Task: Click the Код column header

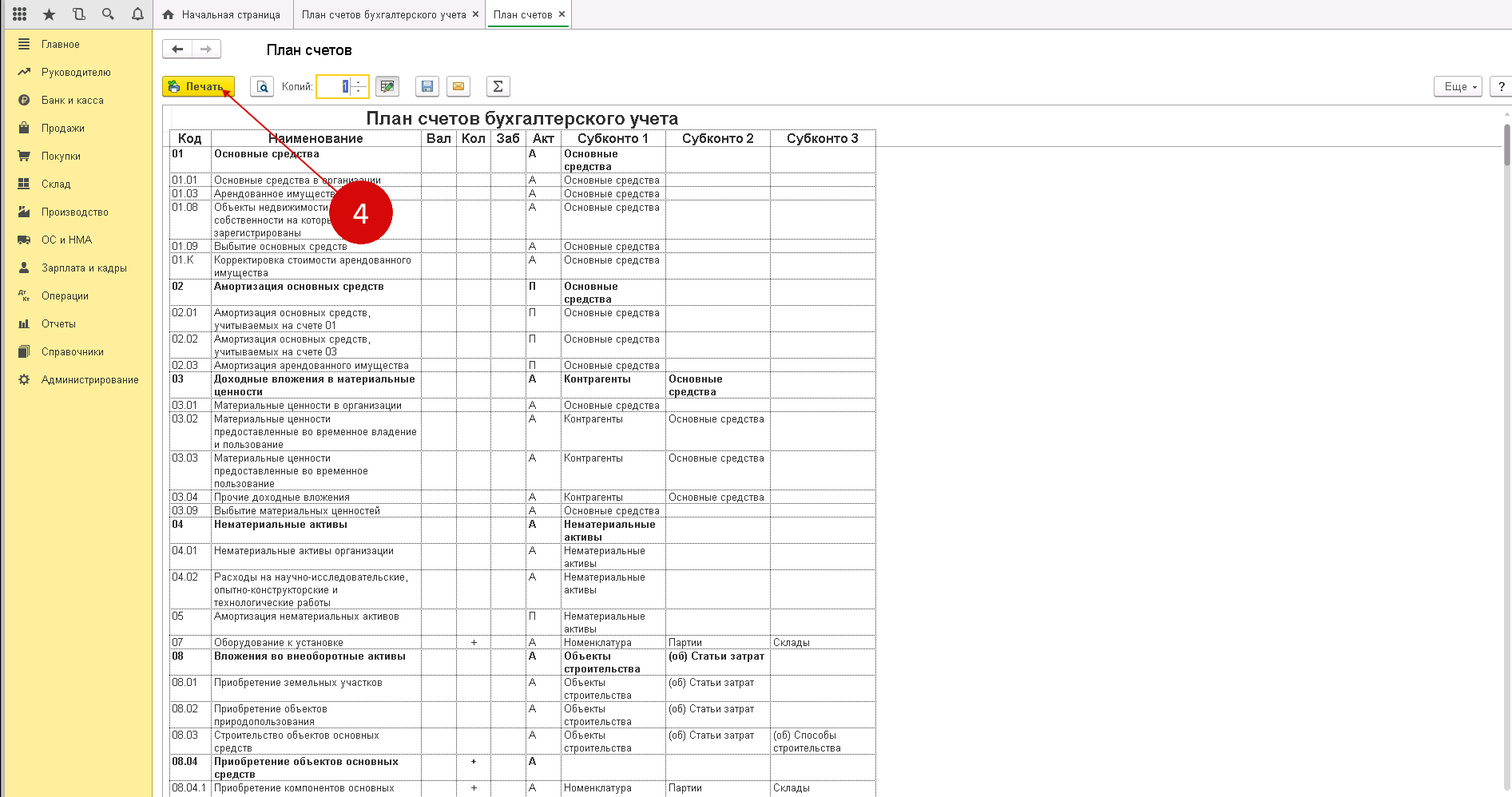Action: tap(190, 138)
